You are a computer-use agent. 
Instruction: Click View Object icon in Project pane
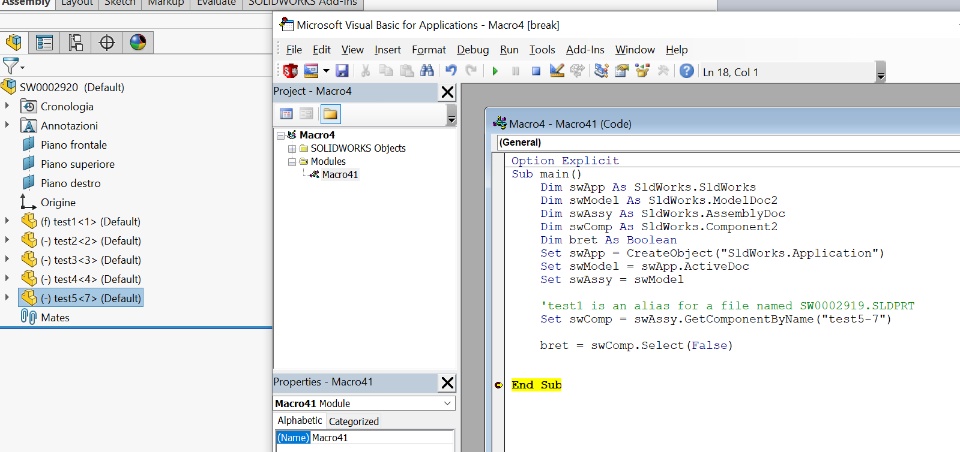point(306,114)
